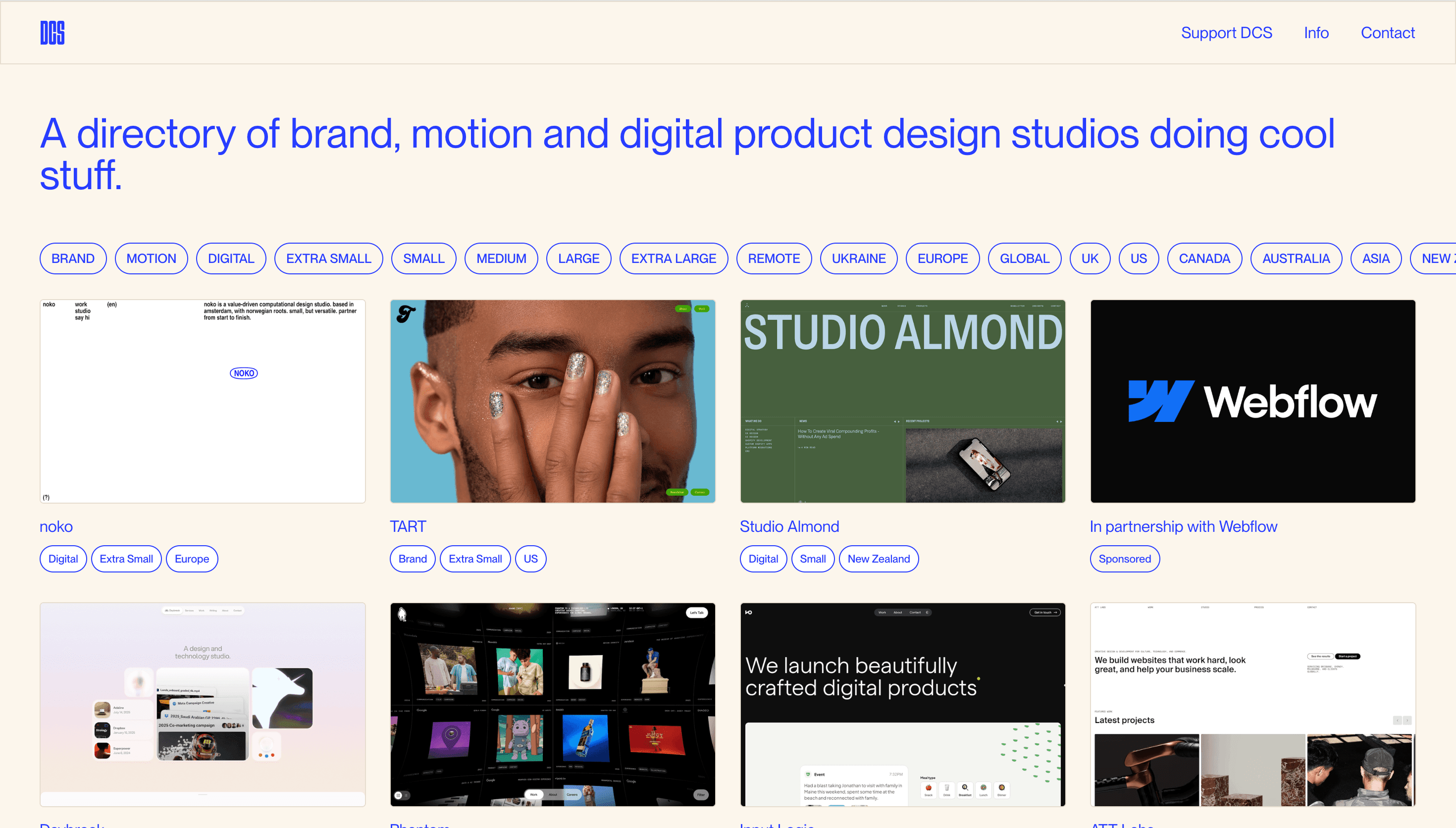Open the noko studio link
The width and height of the screenshot is (1456, 828).
click(x=56, y=526)
